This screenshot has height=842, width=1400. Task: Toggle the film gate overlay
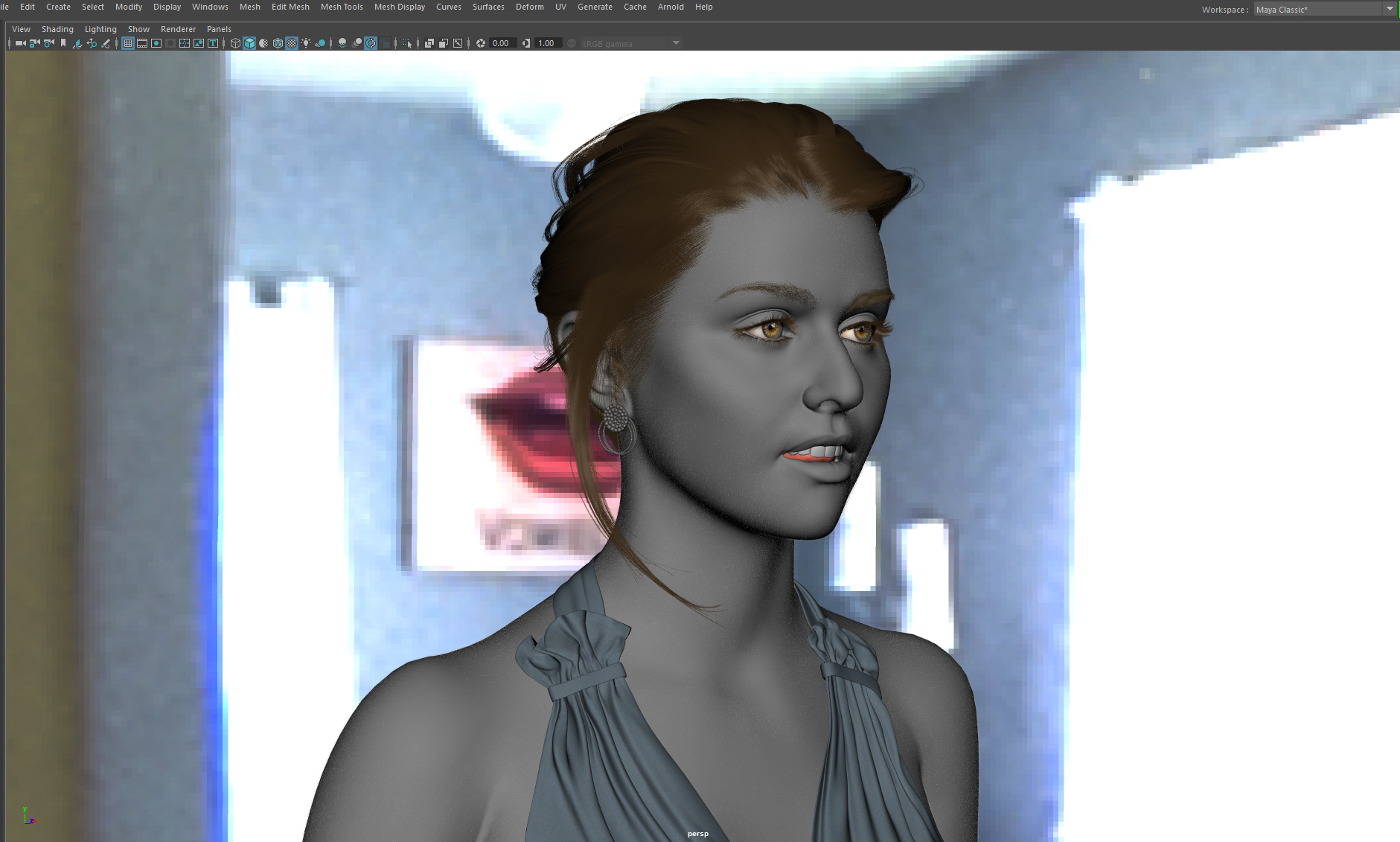(142, 43)
